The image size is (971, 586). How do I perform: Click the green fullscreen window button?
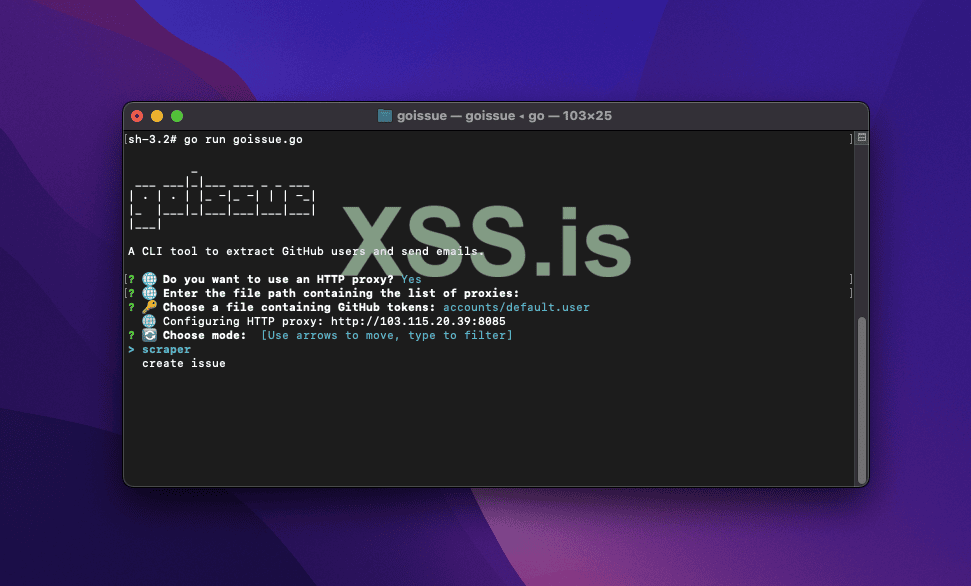pos(177,116)
